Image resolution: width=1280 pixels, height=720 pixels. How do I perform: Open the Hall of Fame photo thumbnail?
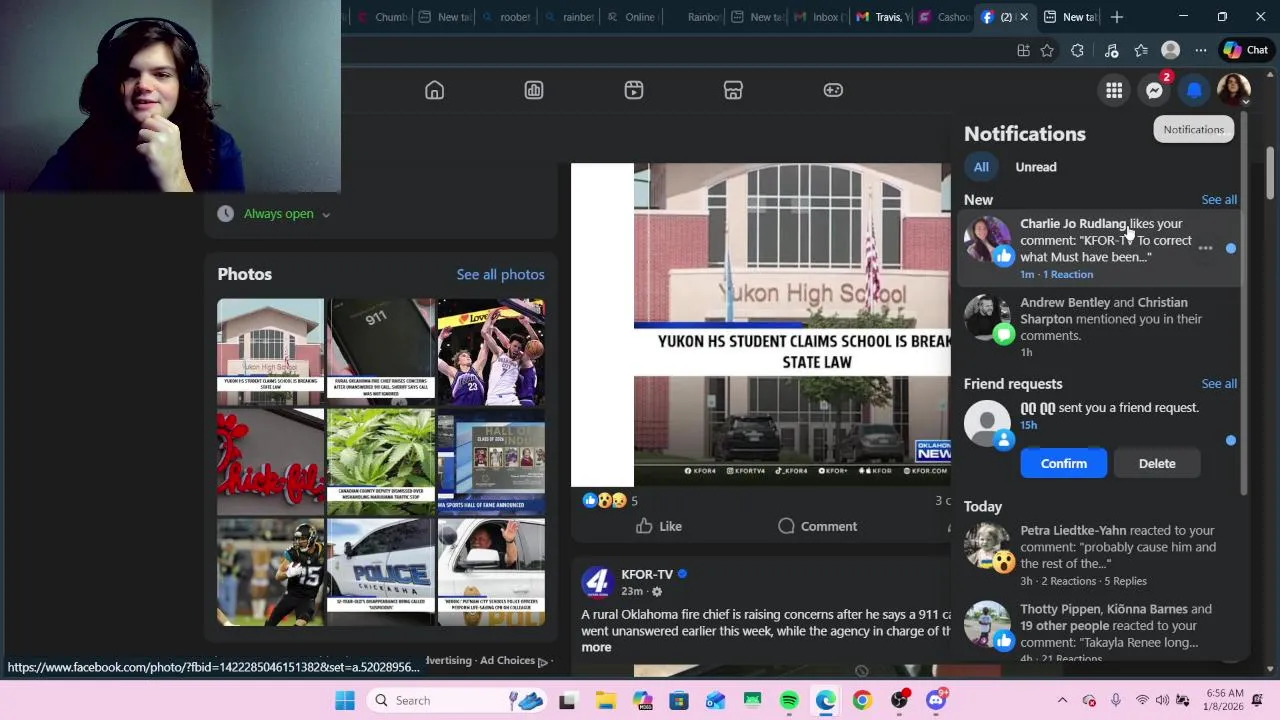pos(491,462)
